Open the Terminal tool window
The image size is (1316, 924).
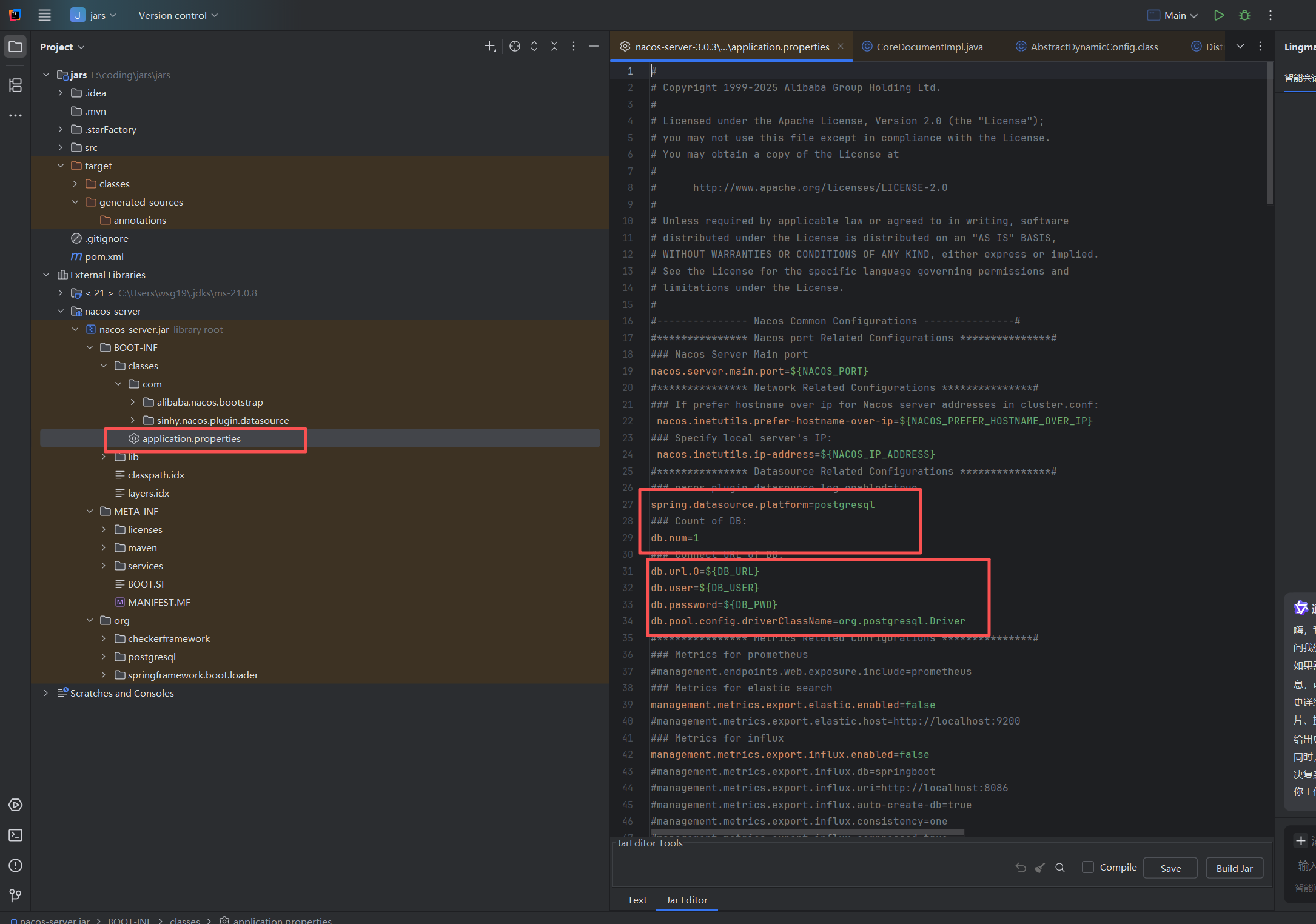click(x=16, y=835)
